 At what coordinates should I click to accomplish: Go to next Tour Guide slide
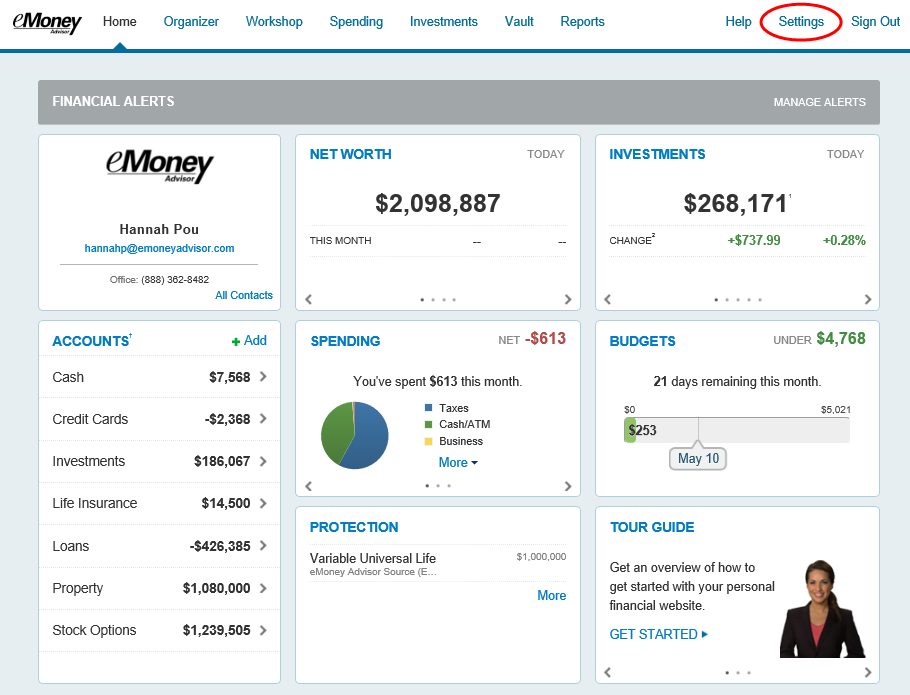(868, 672)
